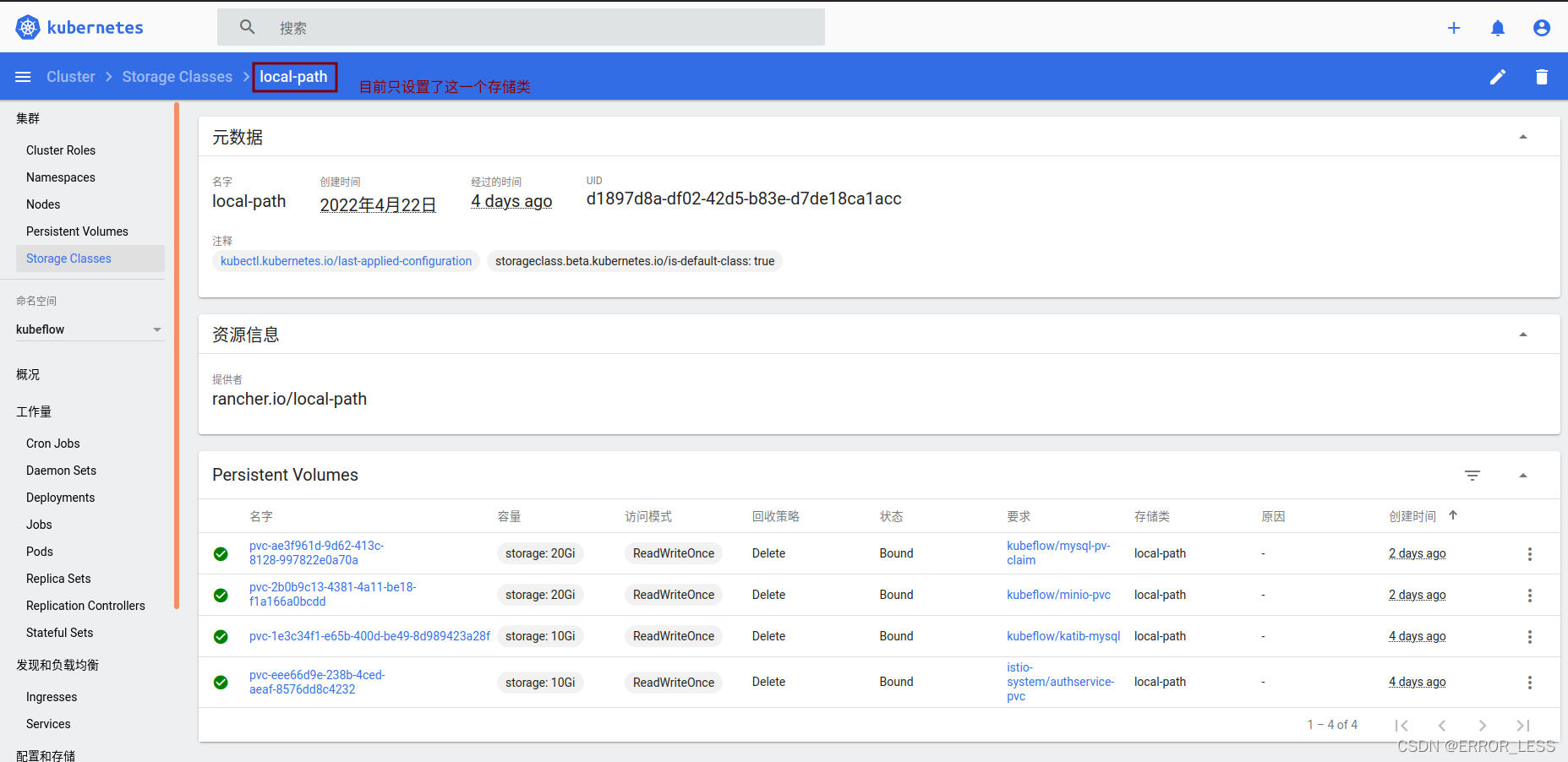Screen dimensions: 1568x762
Task: Open volume pvc-1e3c34f1-e65b-400d link
Action: click(369, 636)
